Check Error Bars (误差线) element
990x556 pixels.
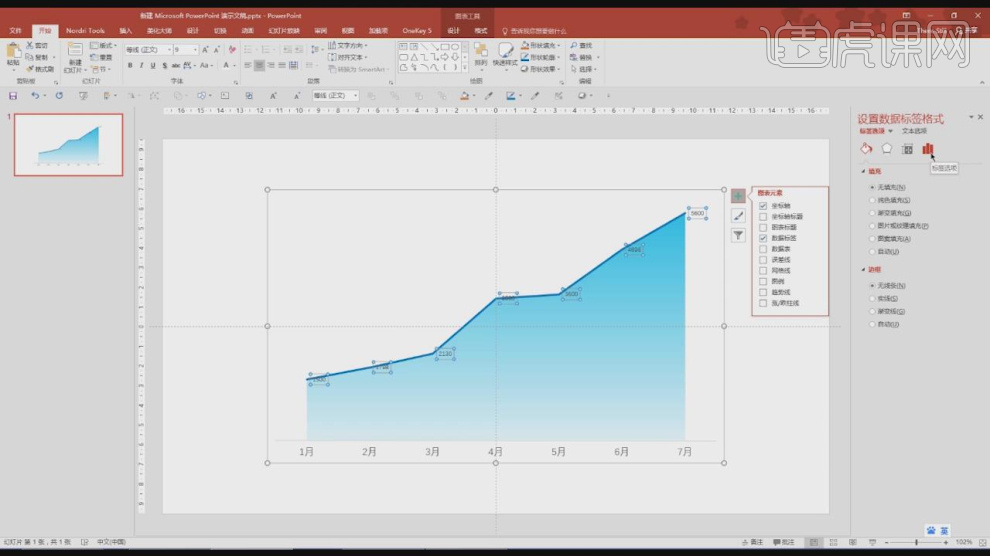[763, 259]
